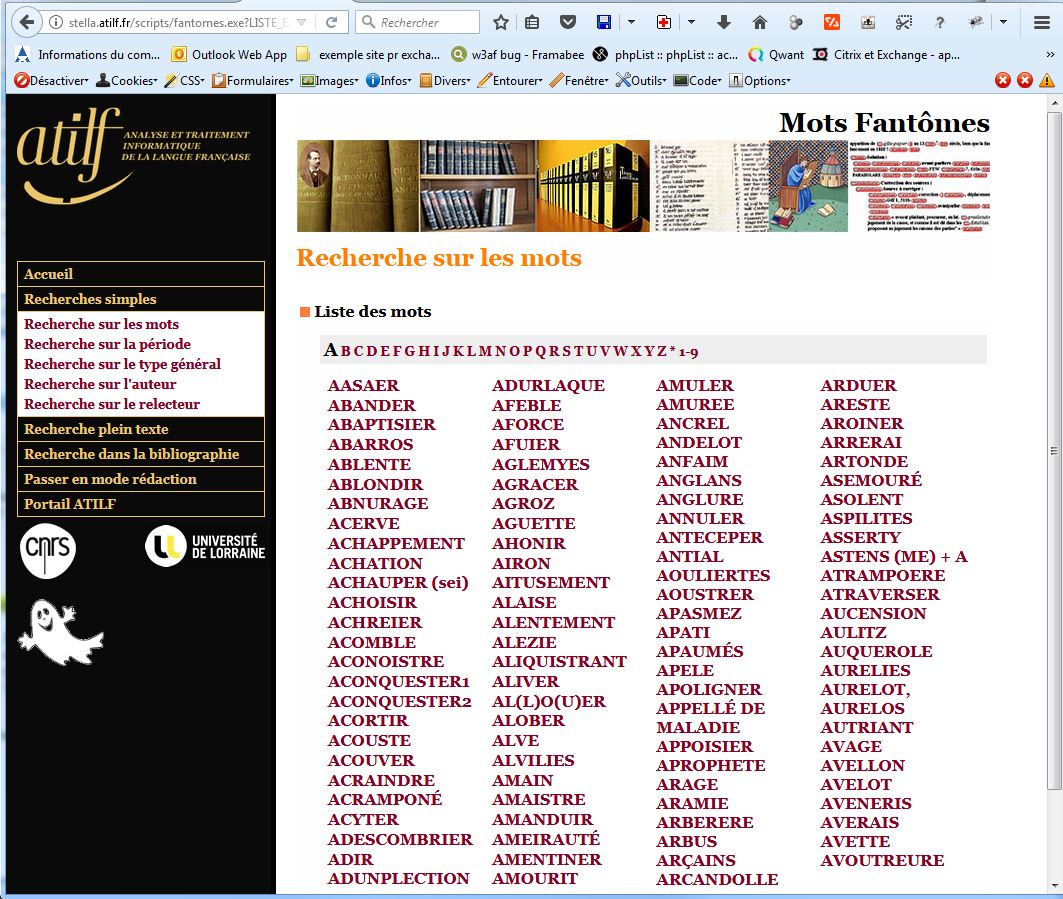
Task: Open the Images developer toolbar menu
Action: point(329,81)
